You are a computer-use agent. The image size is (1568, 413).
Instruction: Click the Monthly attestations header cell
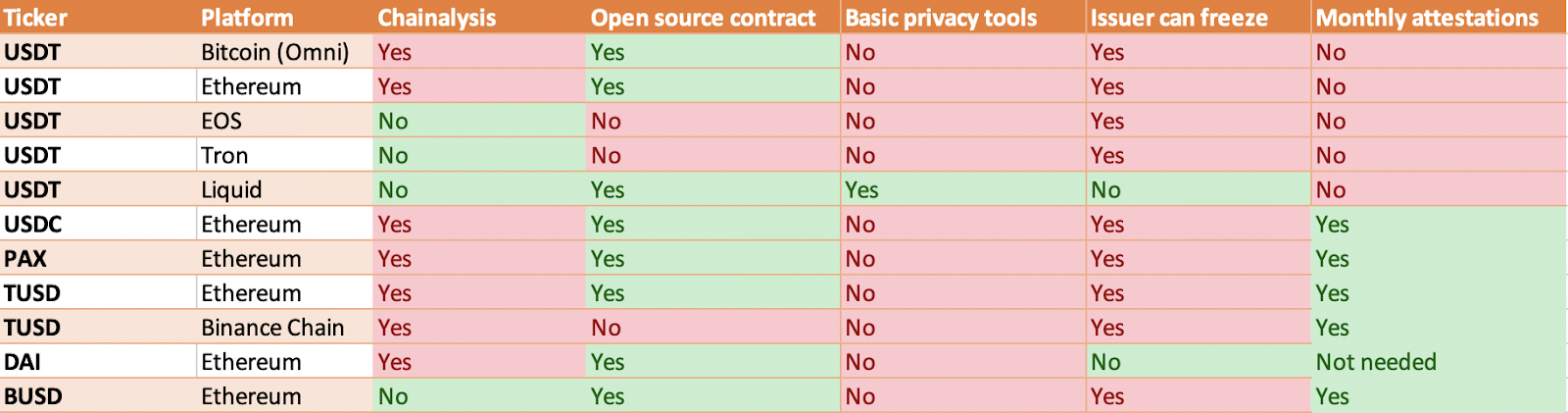point(1440,18)
